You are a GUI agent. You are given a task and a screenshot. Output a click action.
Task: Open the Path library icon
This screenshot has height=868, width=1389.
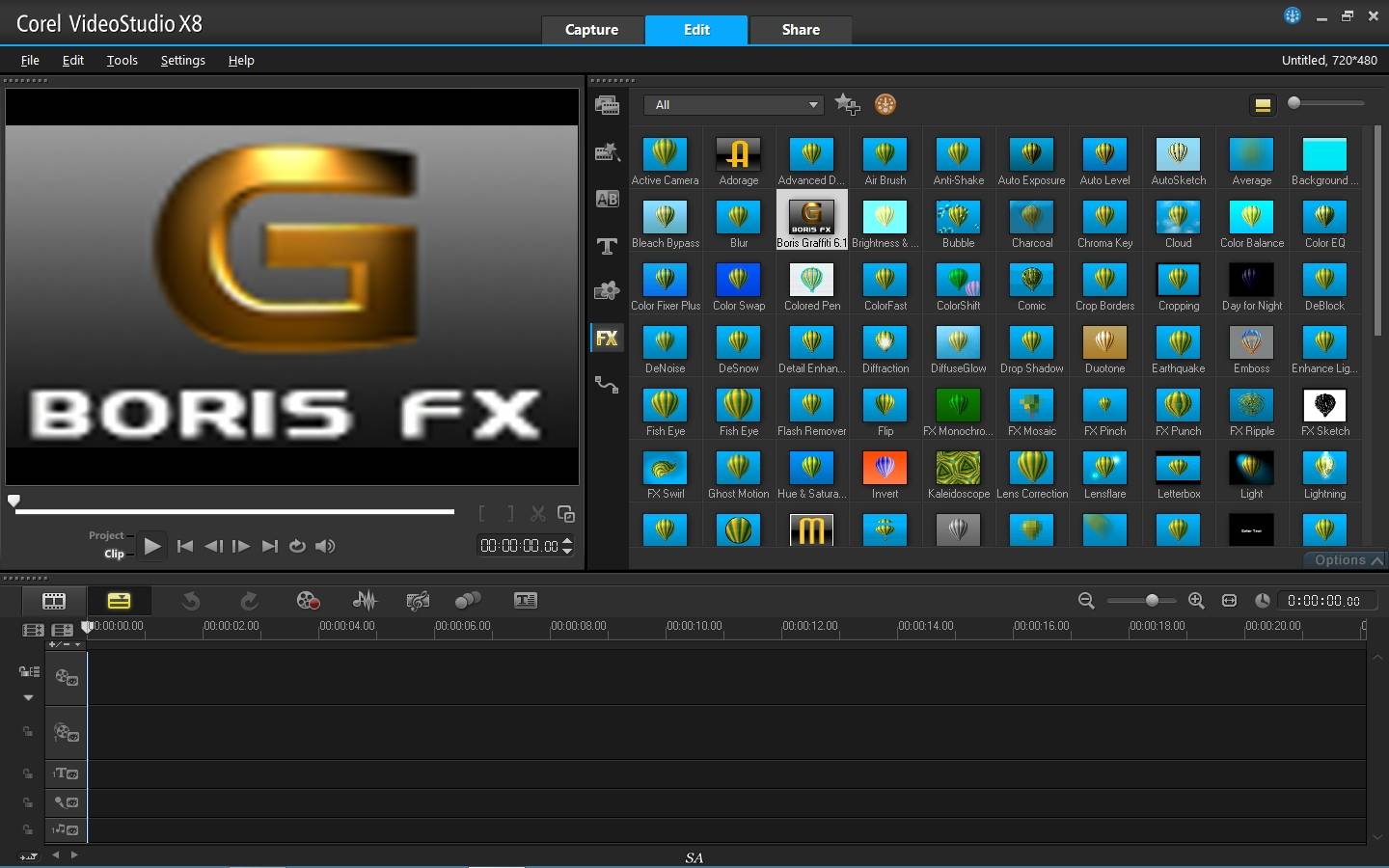click(x=607, y=385)
